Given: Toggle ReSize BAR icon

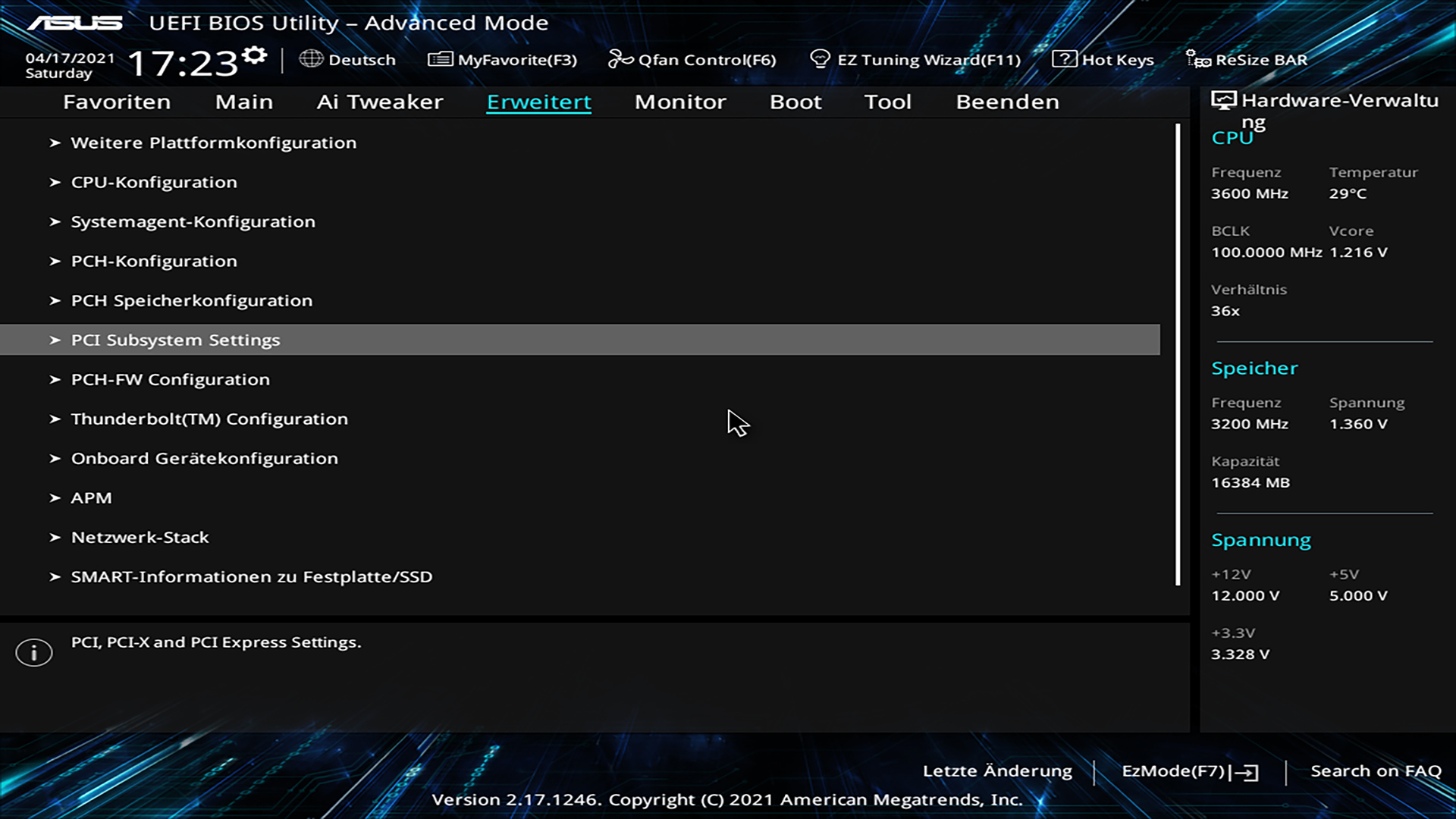Looking at the screenshot, I should tap(1198, 59).
